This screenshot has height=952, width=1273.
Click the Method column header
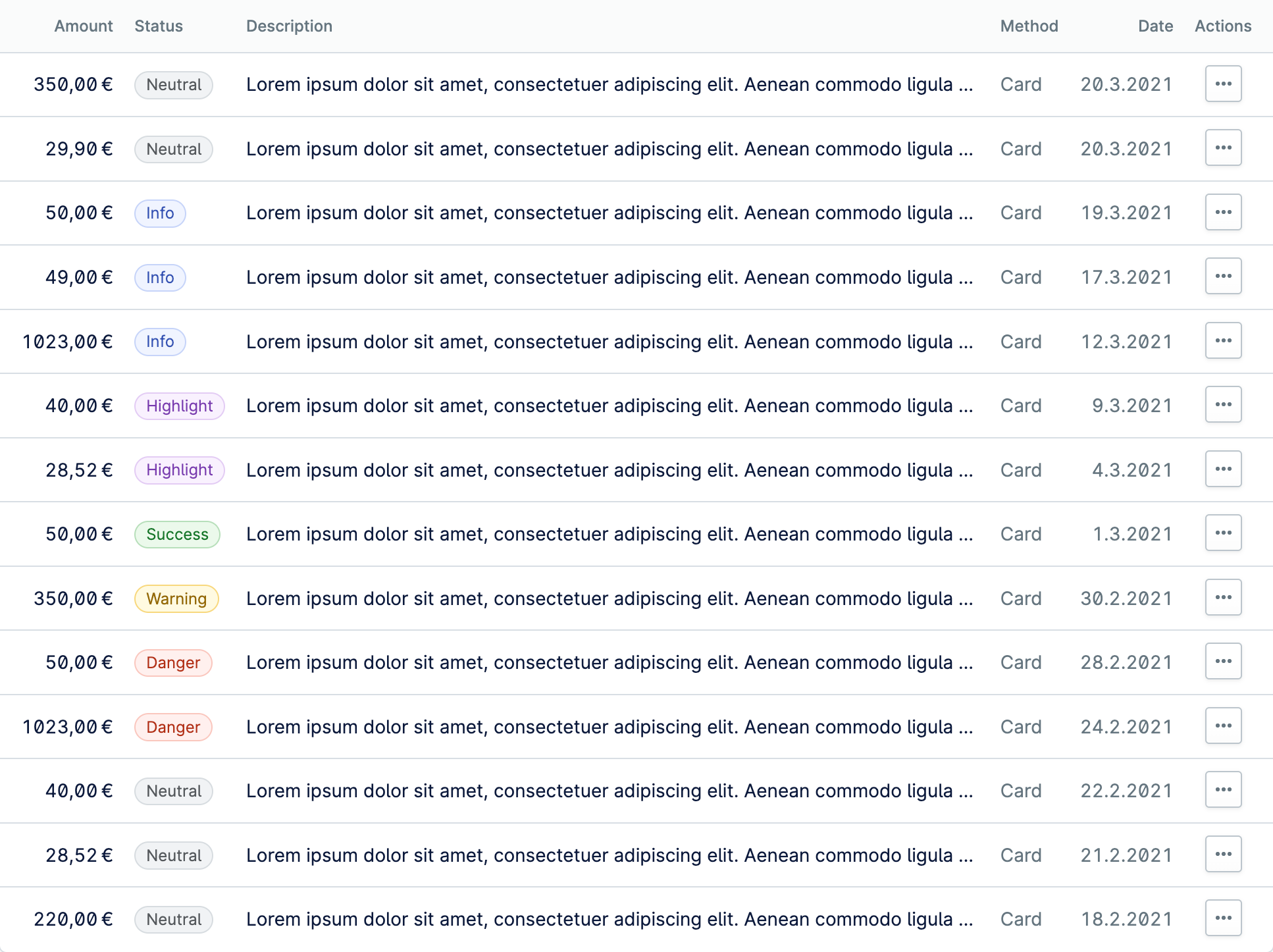[x=1029, y=26]
